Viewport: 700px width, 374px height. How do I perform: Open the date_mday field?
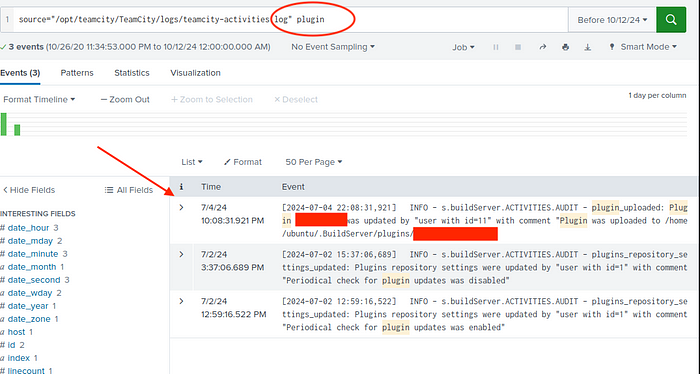click(x=30, y=241)
